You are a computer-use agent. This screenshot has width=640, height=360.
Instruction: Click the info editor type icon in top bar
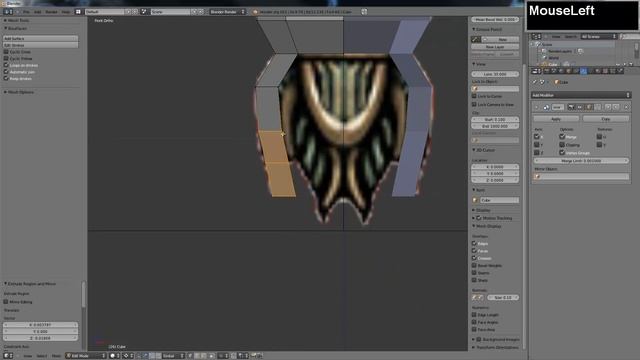tap(8, 12)
